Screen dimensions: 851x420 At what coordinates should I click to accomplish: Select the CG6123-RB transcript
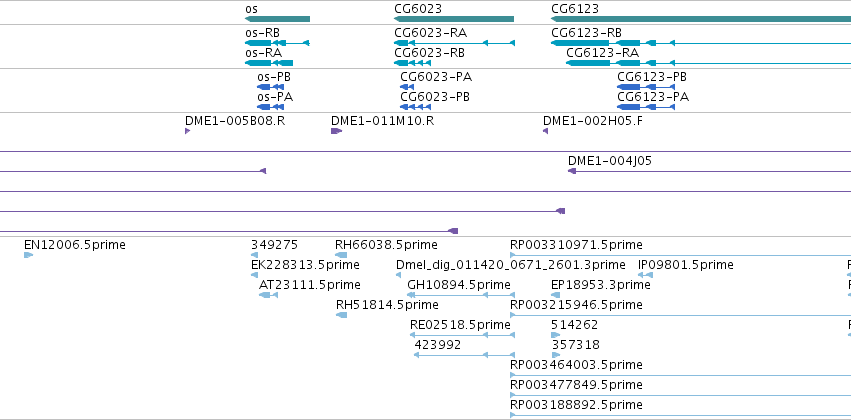click(x=701, y=43)
